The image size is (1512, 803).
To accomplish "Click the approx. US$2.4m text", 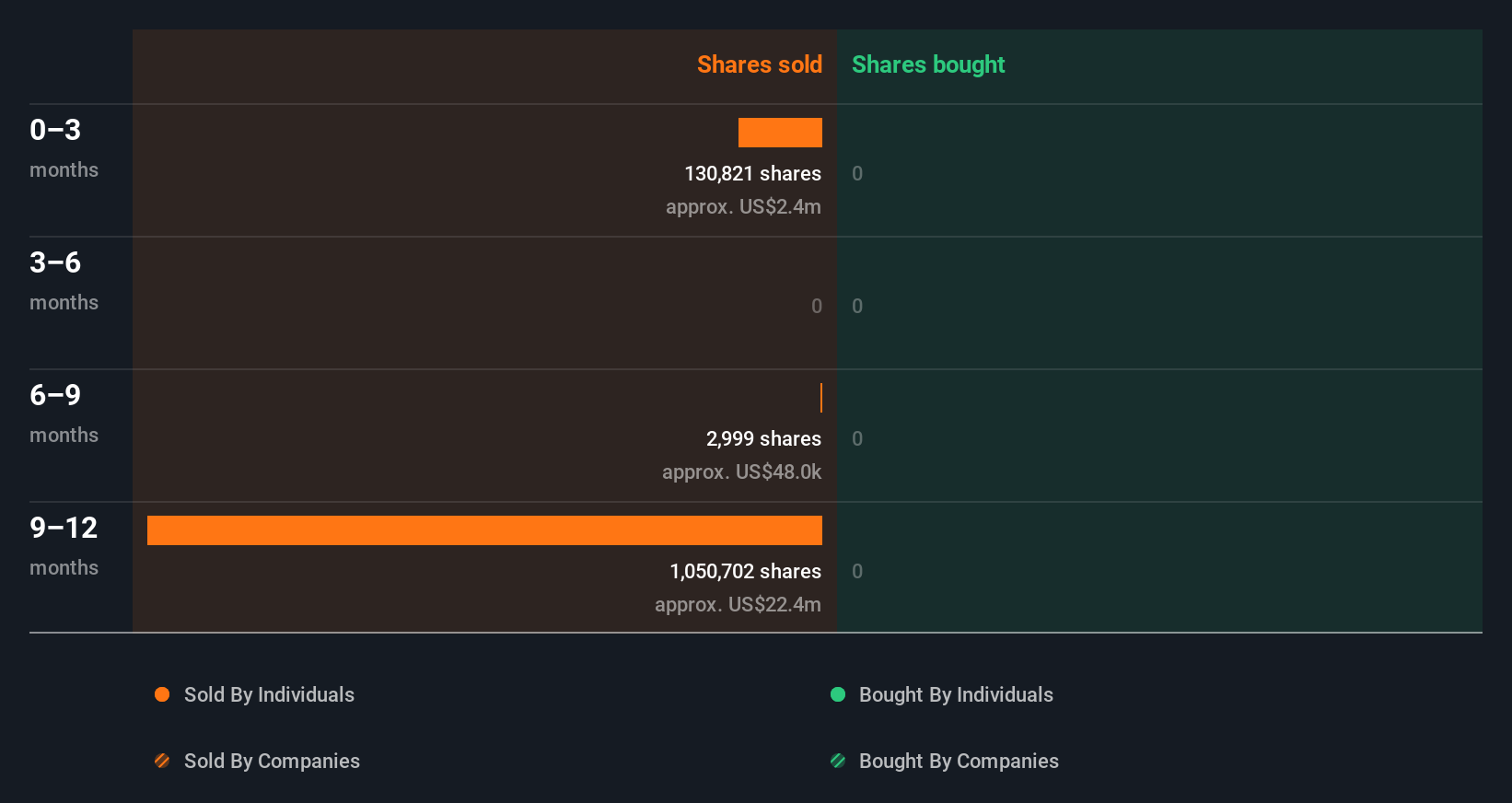I will [743, 206].
